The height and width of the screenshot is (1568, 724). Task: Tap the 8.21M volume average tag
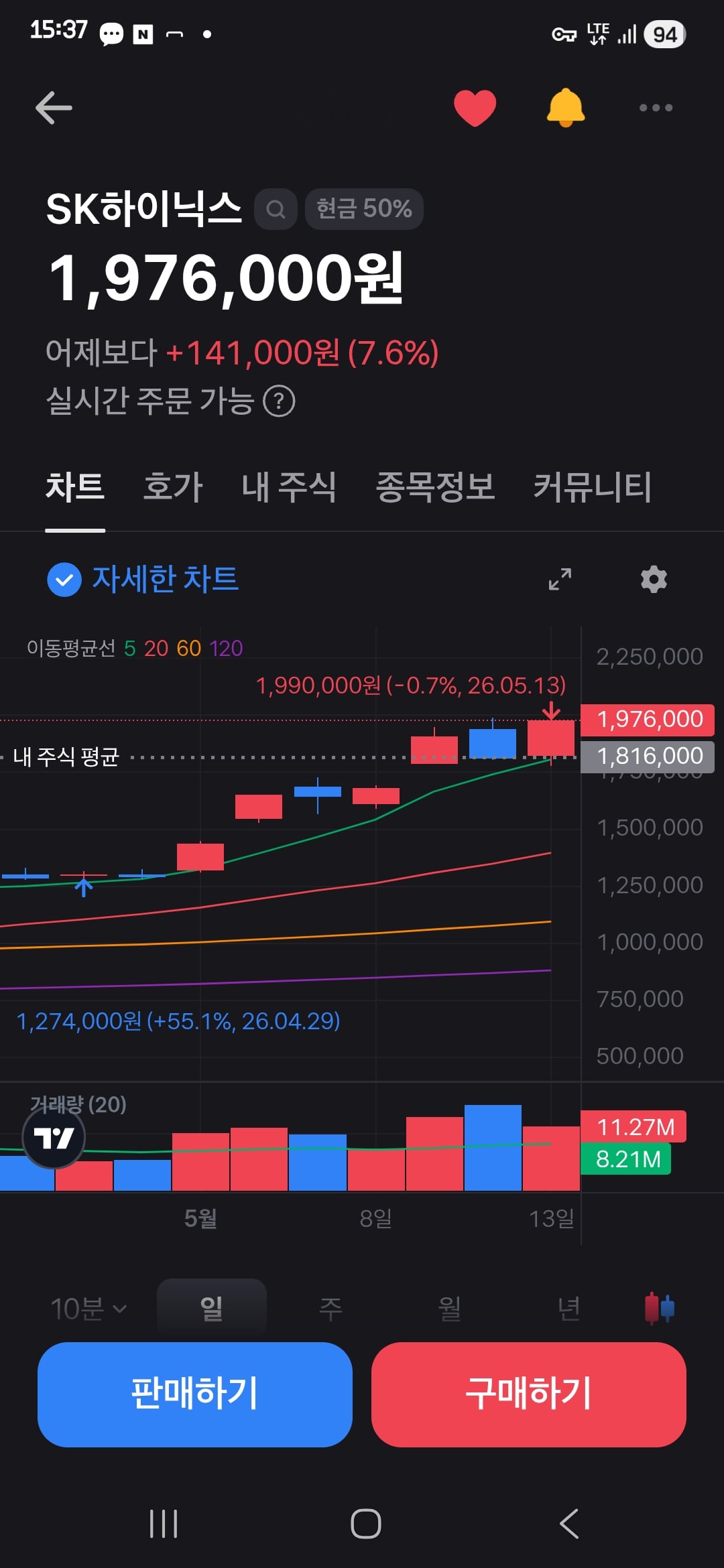[626, 1159]
